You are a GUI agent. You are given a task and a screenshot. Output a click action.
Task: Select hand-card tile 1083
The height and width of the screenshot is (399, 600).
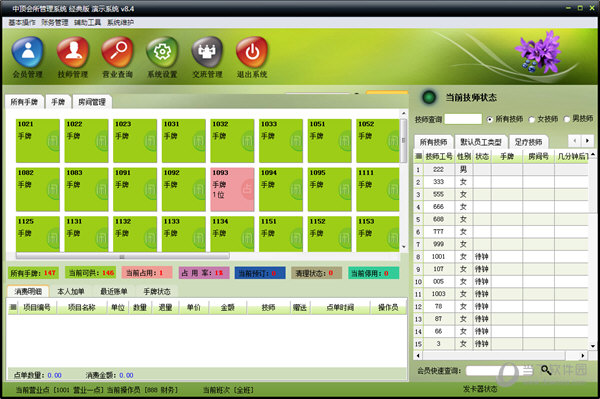[86, 189]
